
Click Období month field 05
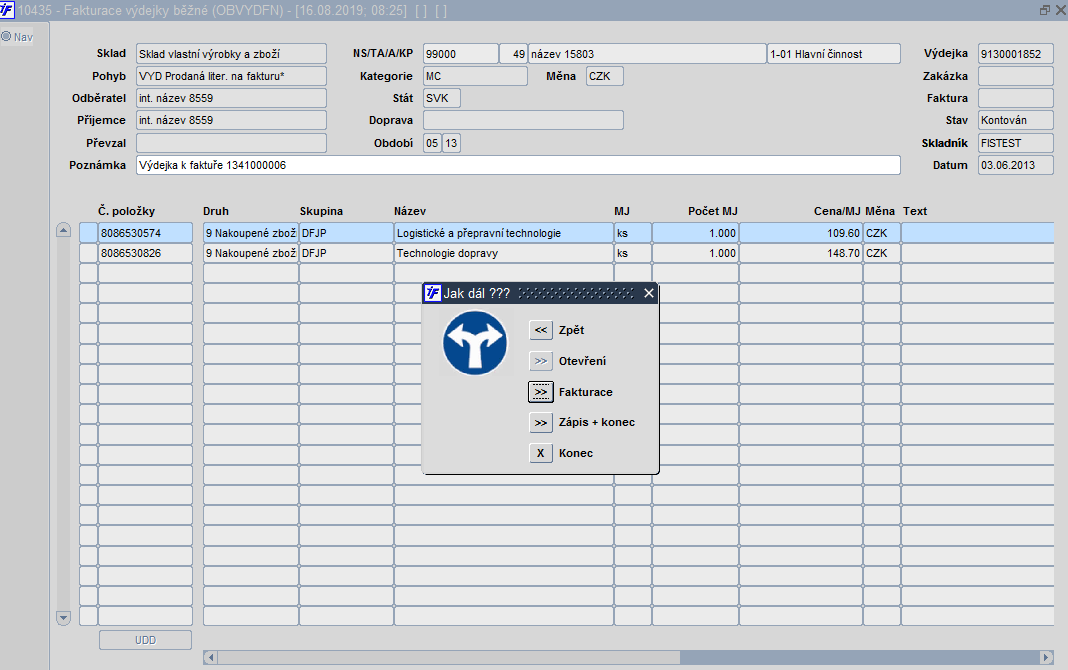pyautogui.click(x=432, y=143)
